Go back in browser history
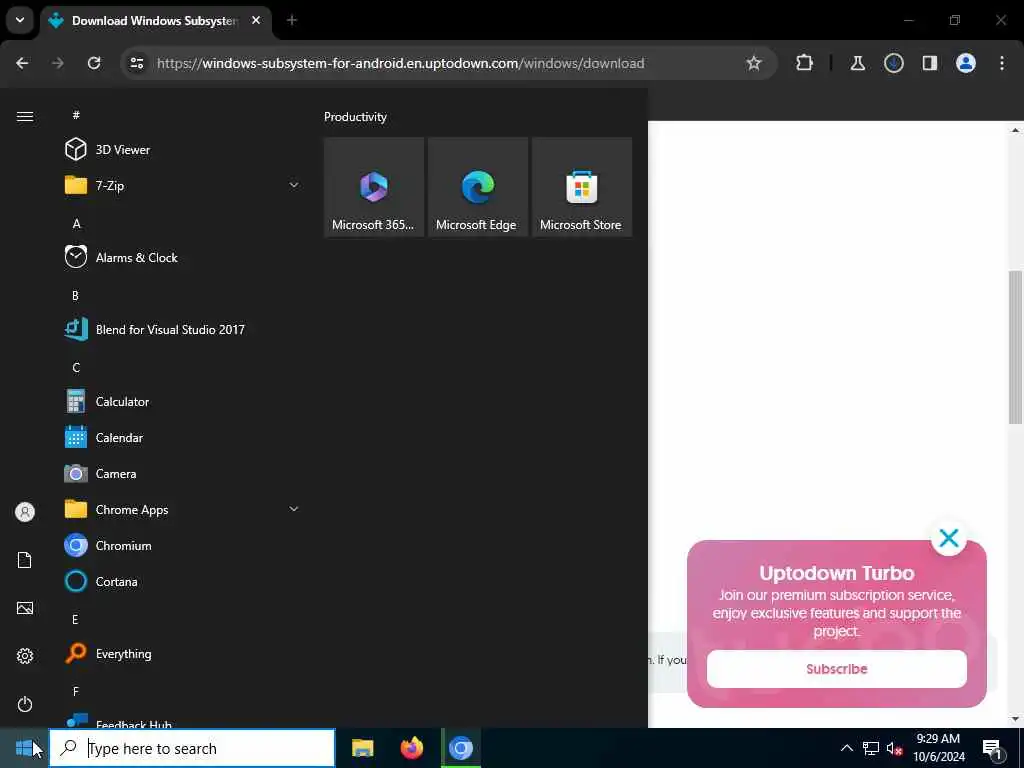 click(x=22, y=63)
